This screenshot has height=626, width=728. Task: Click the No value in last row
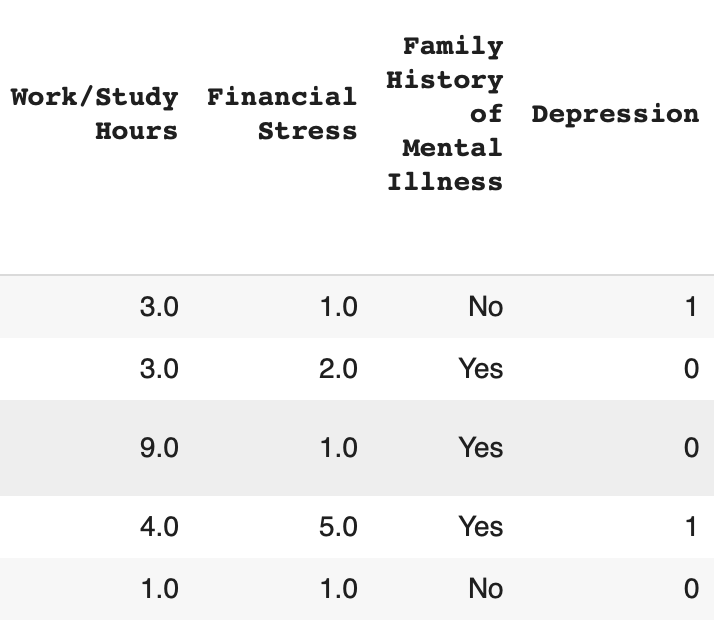pyautogui.click(x=485, y=589)
